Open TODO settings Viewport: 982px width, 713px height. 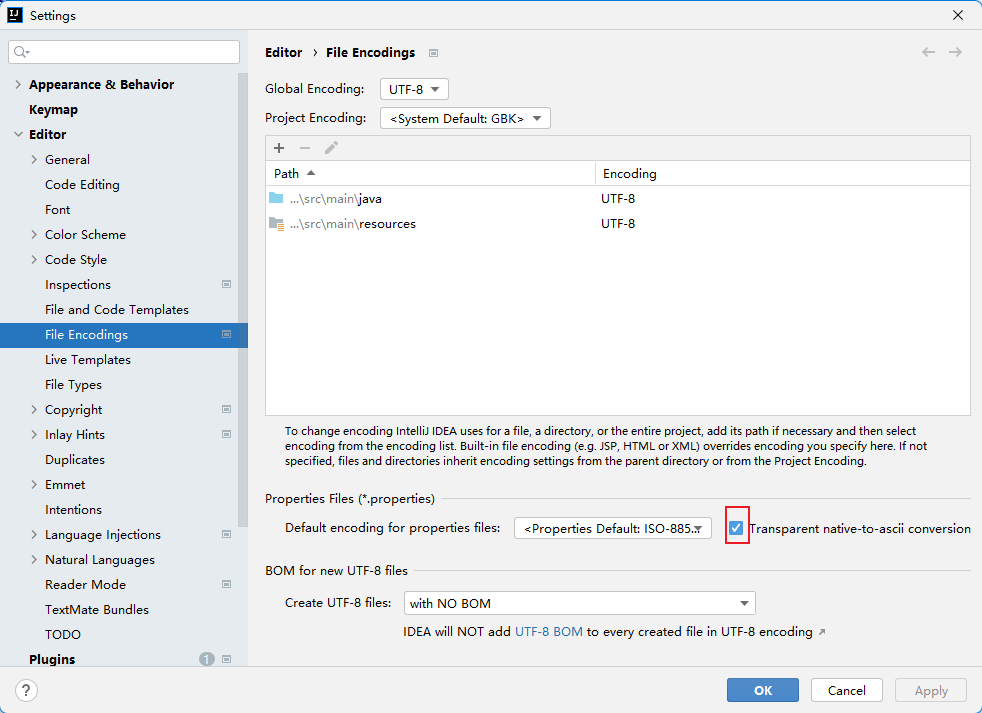coord(63,635)
